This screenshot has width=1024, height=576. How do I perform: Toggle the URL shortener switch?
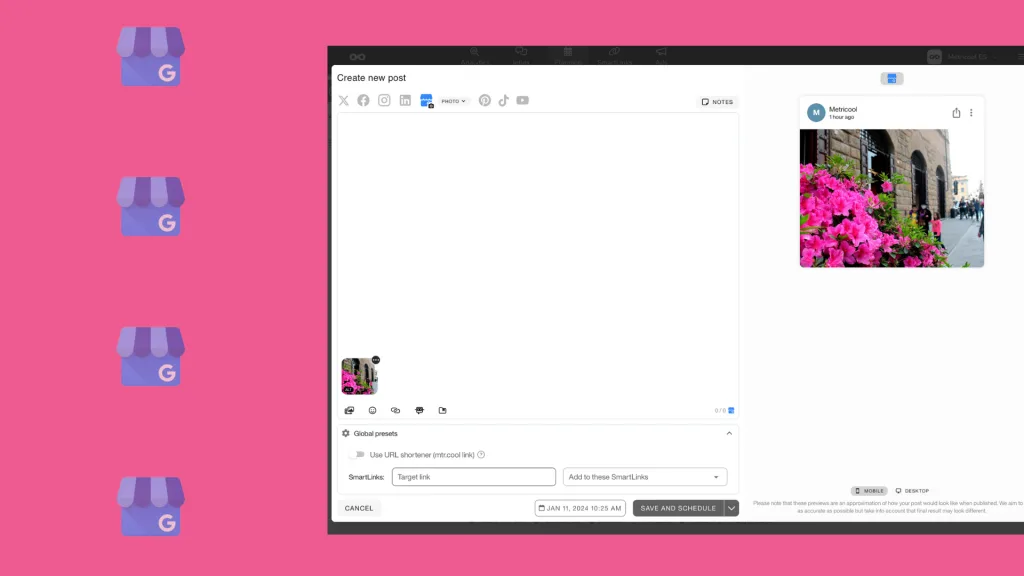tap(357, 454)
